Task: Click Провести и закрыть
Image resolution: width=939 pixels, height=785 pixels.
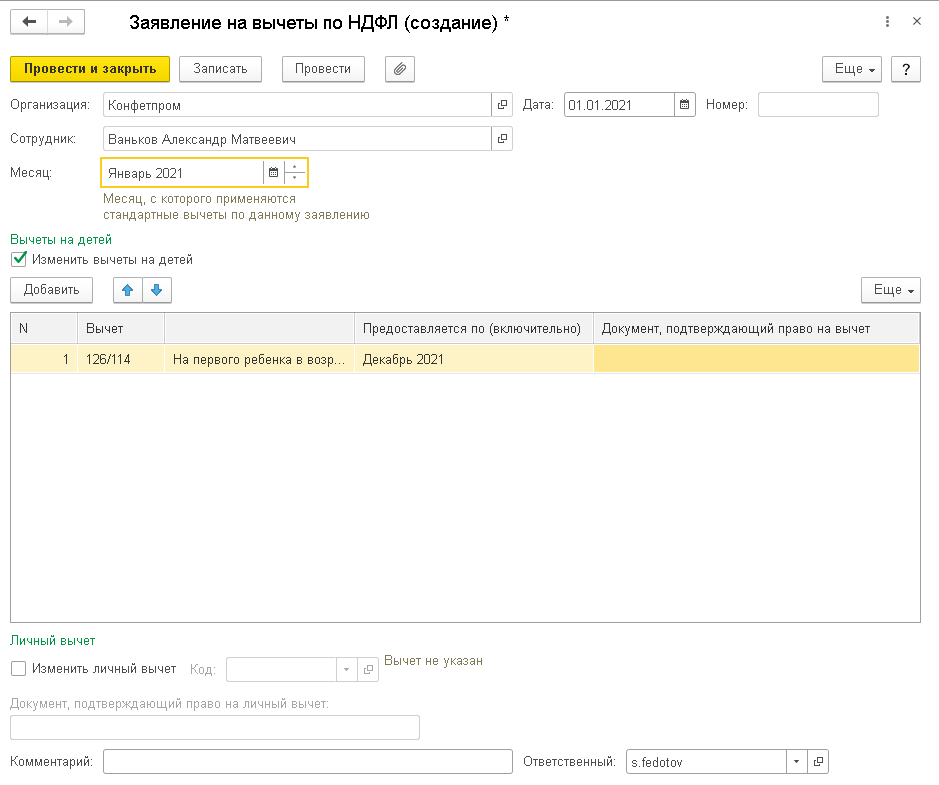Action: point(90,69)
